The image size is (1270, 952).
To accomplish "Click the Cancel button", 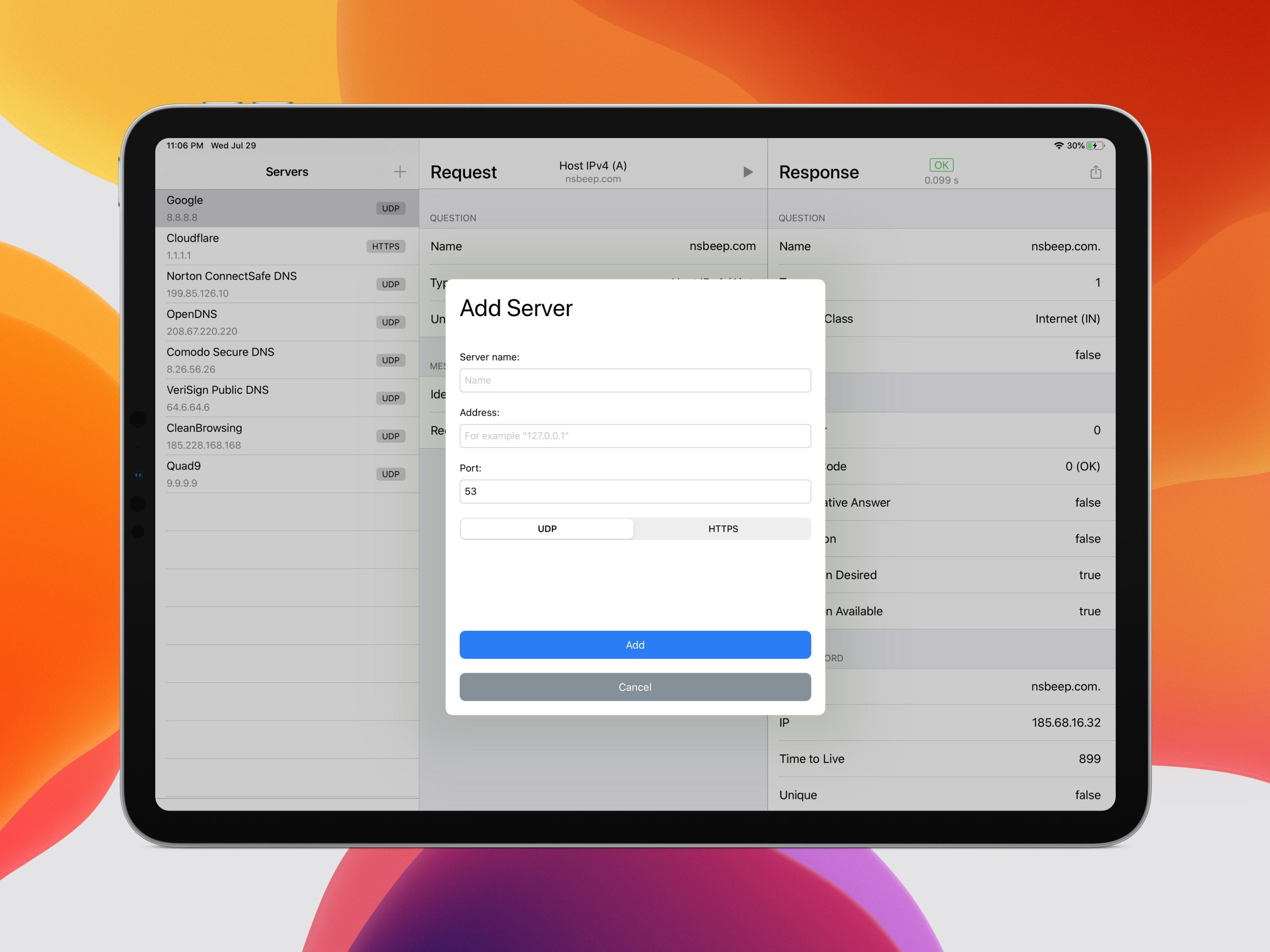I will coord(635,688).
